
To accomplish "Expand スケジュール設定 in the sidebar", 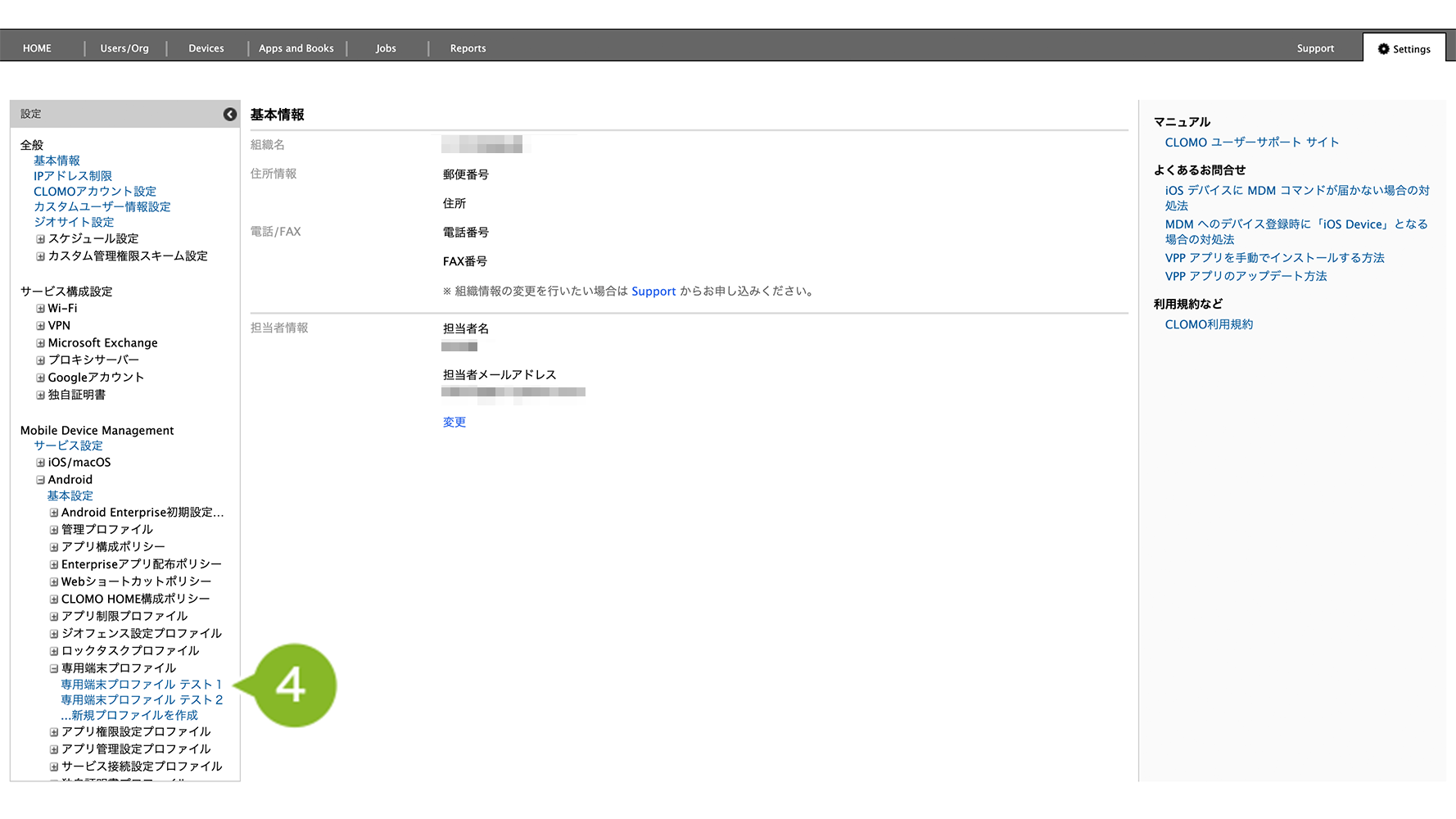I will pyautogui.click(x=40, y=239).
